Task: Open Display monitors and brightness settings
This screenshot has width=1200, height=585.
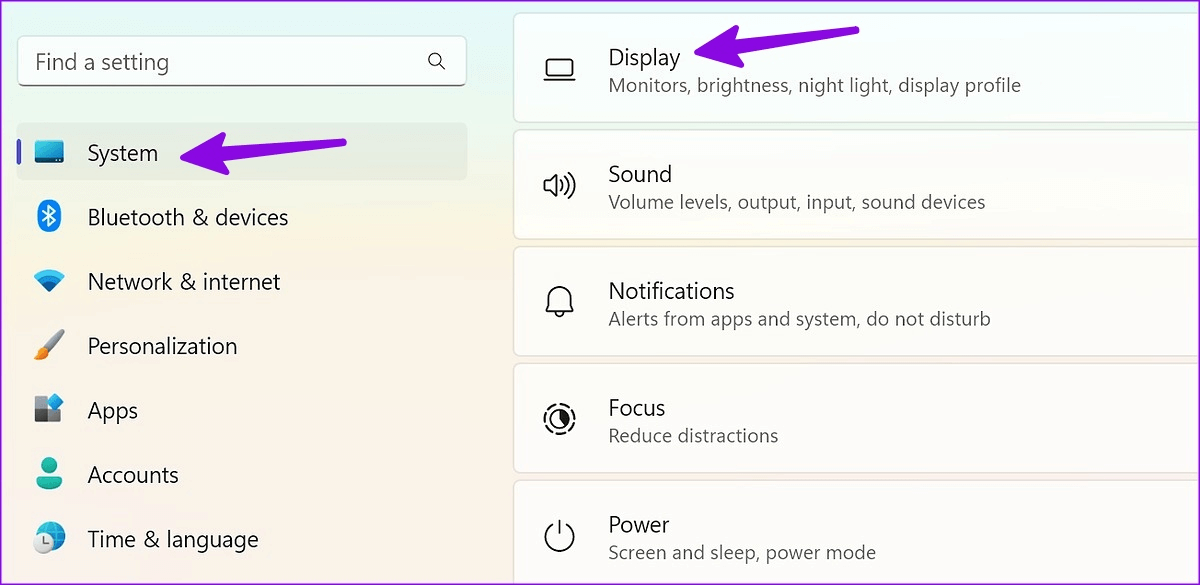Action: (814, 70)
